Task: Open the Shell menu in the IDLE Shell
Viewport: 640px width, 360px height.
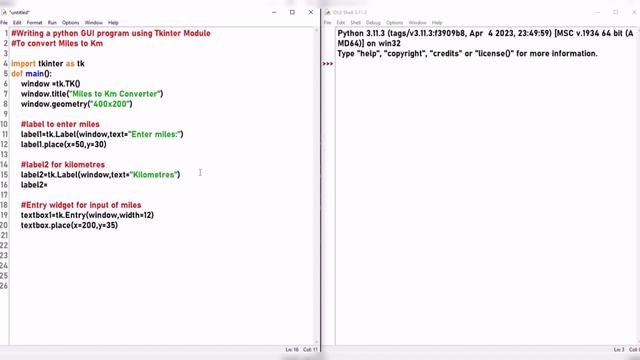Action: pos(356,23)
